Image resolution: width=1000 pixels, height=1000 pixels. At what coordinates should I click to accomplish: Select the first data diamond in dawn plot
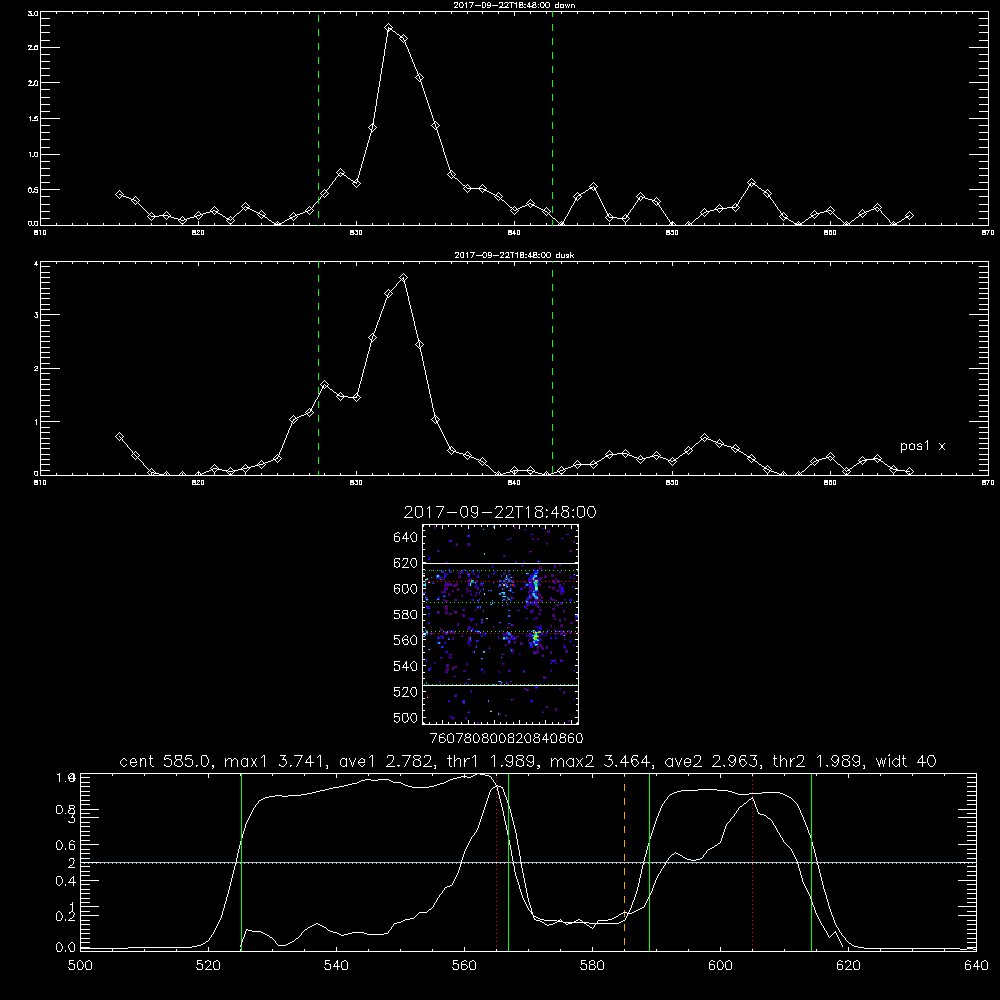pos(119,195)
